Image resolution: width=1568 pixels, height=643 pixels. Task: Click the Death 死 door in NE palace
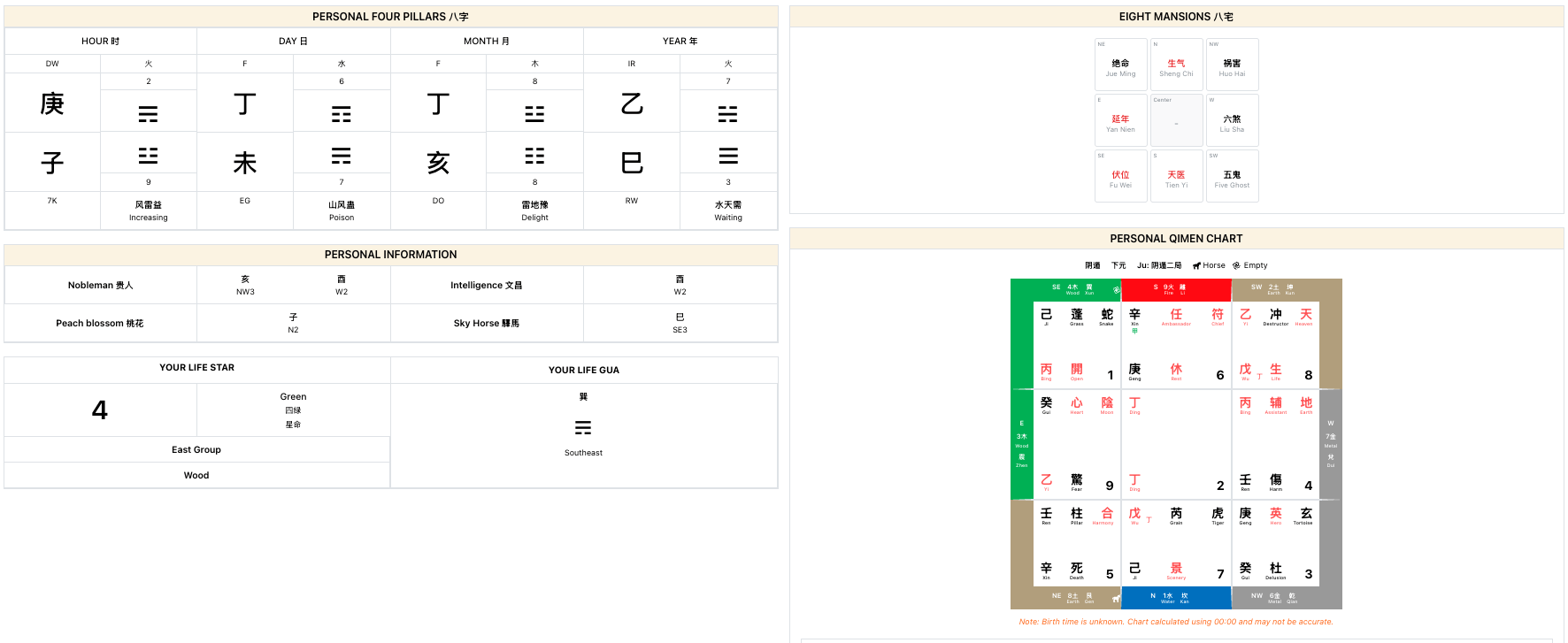pos(1077,570)
